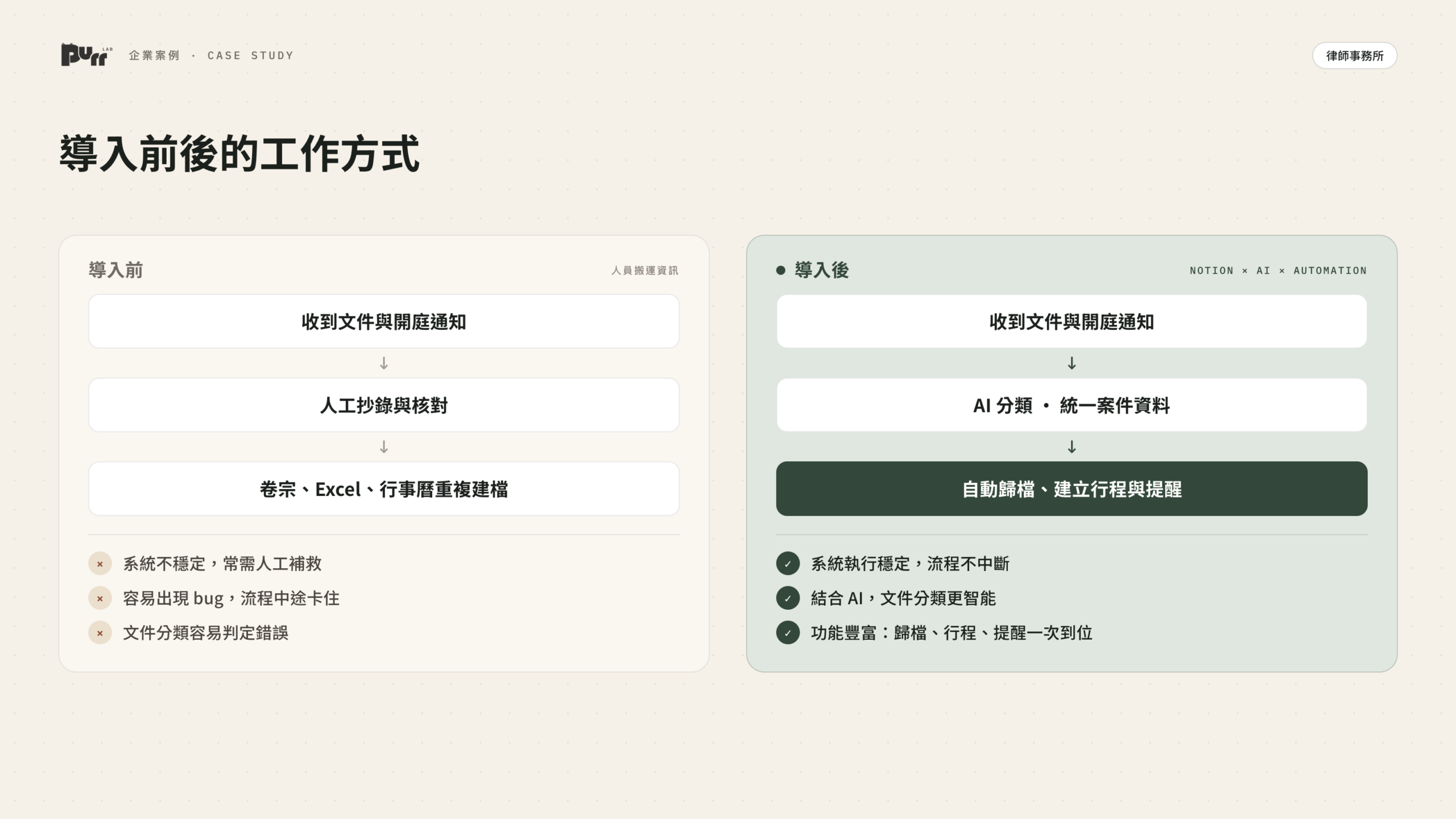Click down arrow below AI 分類 step
Screen dimensions: 1456x819
tap(1072, 446)
